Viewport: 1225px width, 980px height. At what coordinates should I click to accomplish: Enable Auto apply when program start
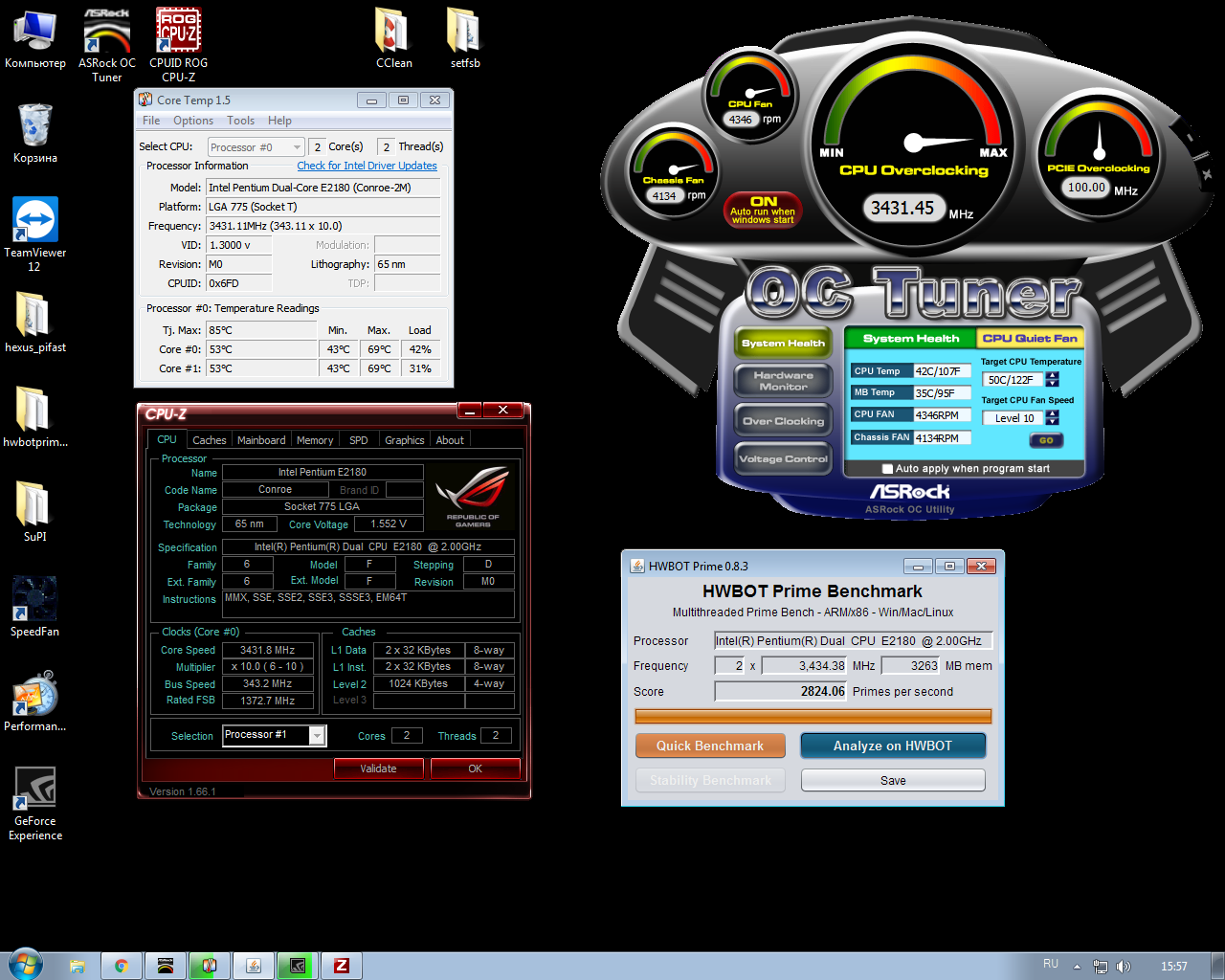(x=887, y=469)
